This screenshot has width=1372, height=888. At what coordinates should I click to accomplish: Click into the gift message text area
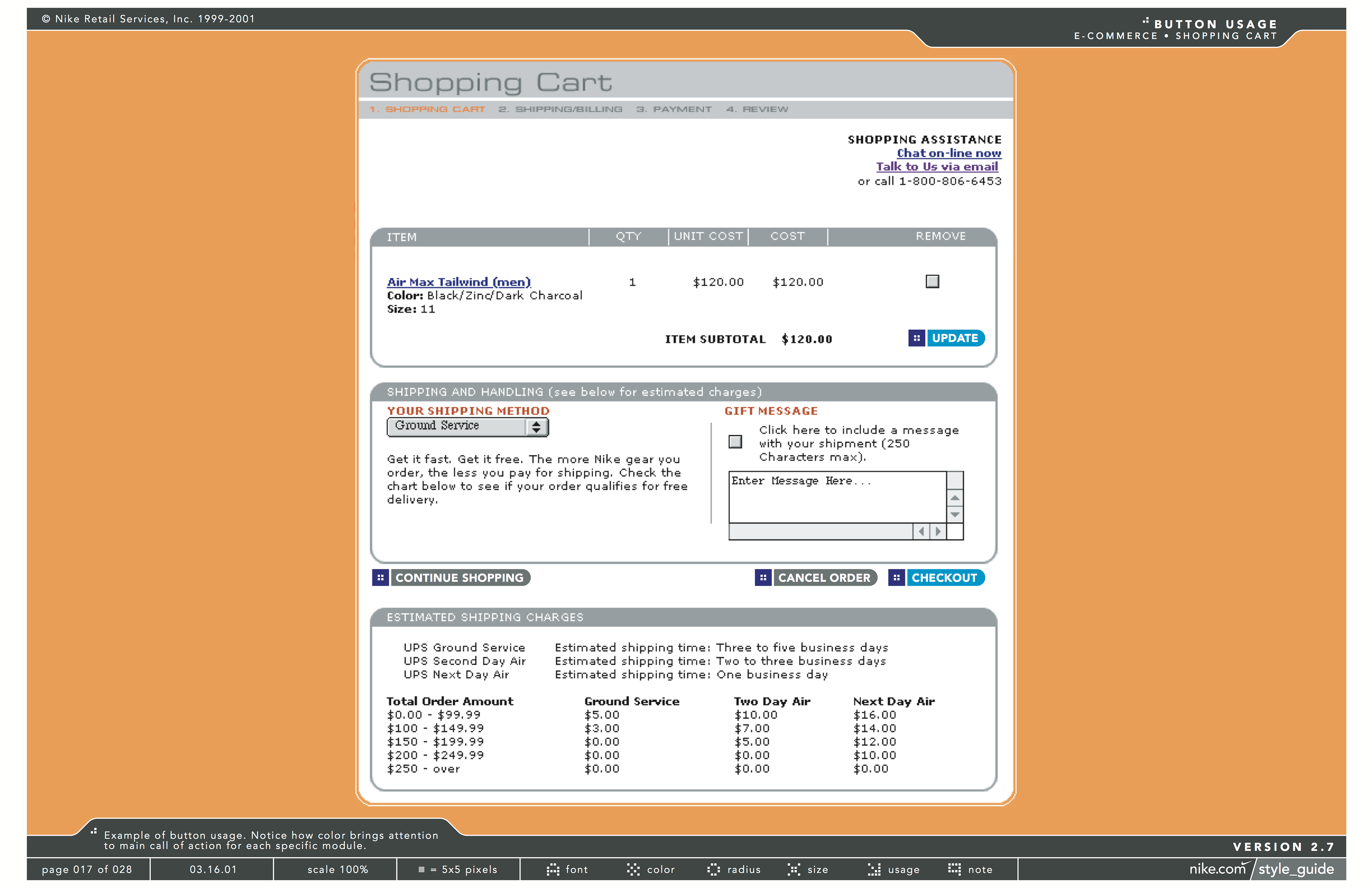click(x=837, y=497)
